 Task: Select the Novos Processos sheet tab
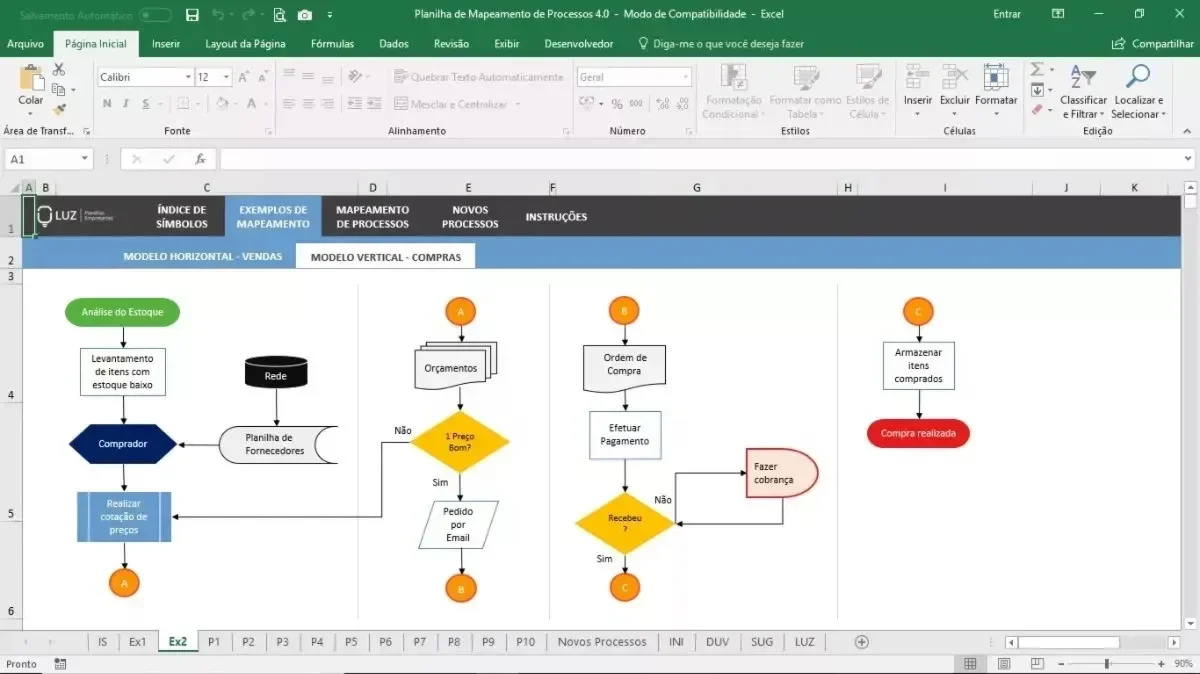pos(602,642)
